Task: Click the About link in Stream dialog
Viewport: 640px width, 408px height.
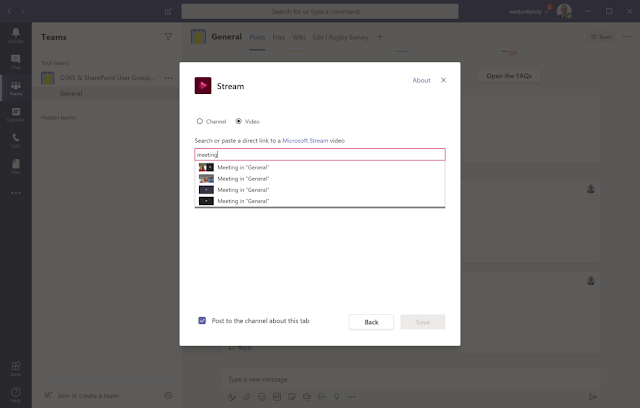Action: click(x=421, y=80)
